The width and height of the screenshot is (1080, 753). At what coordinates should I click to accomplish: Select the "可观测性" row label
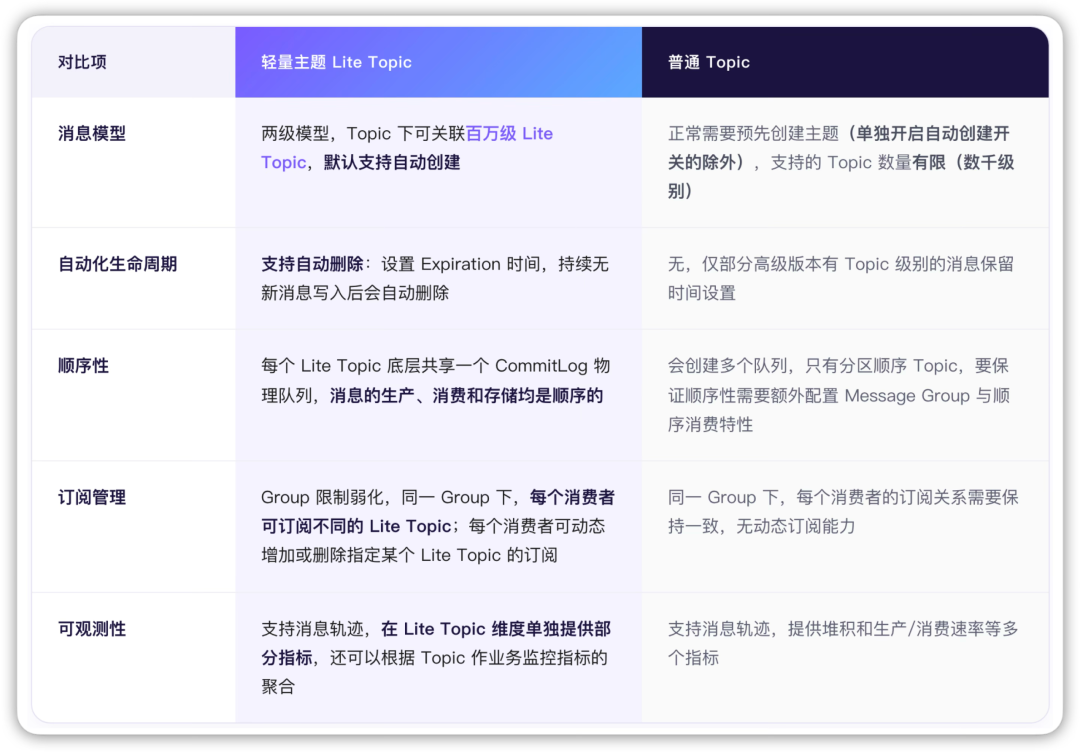tap(92, 629)
